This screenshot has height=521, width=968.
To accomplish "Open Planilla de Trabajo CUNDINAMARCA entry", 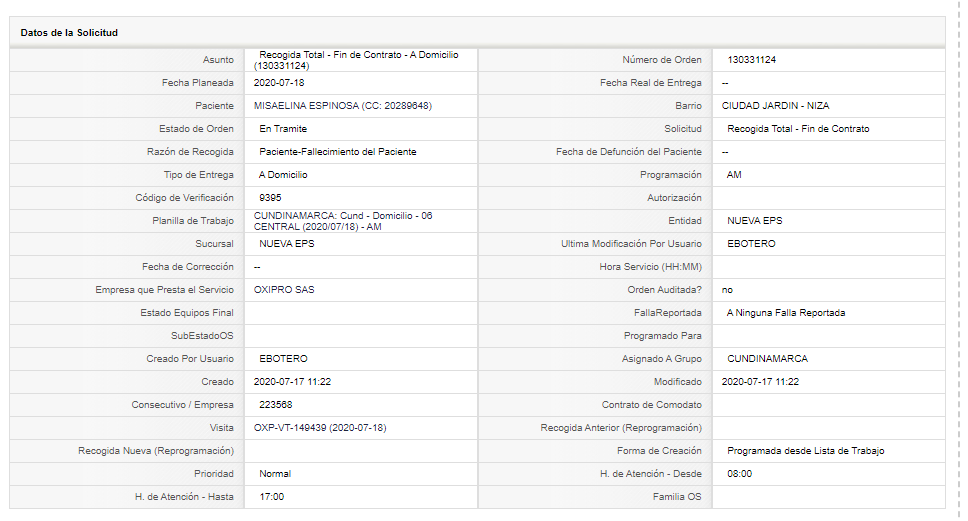I will click(x=343, y=221).
